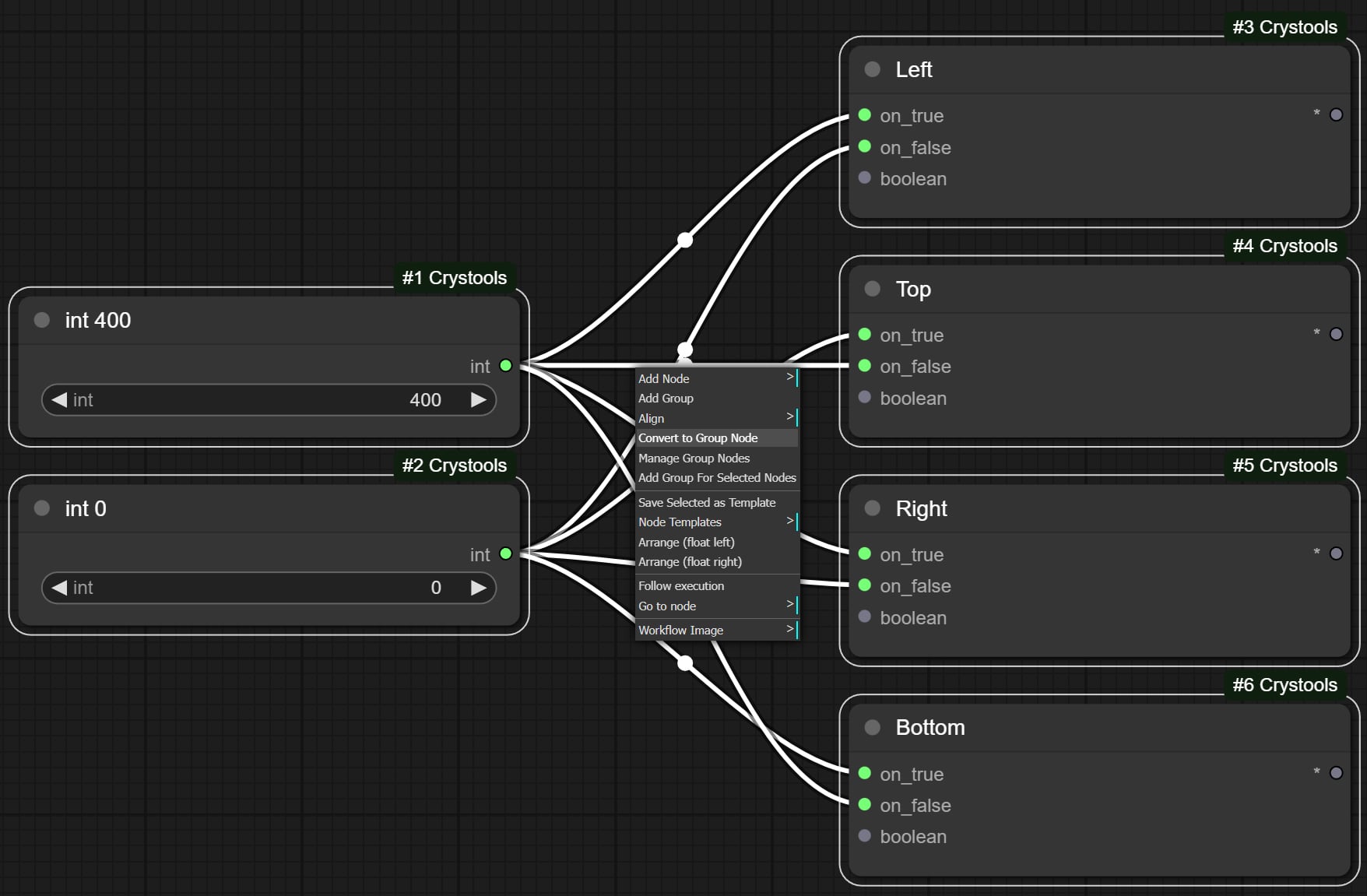Click the Add Node menu entry
The image size is (1367, 896).
(717, 378)
